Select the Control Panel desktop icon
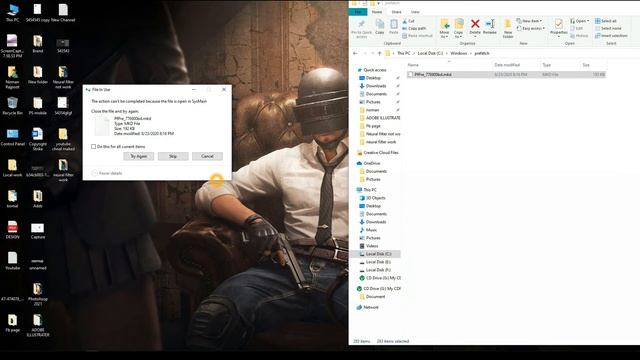Screen dimensions: 640x360 click(12, 137)
